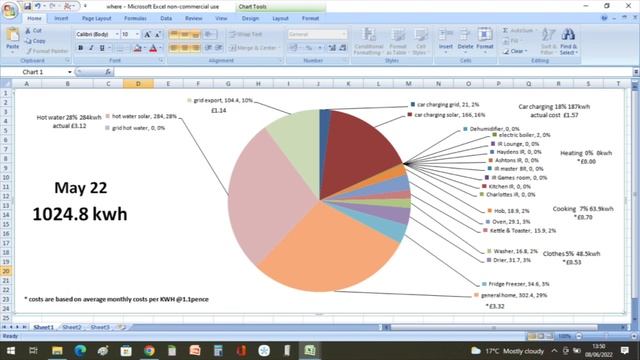640x360 pixels.
Task: Switch to Normal view in status bar
Action: click(532, 336)
